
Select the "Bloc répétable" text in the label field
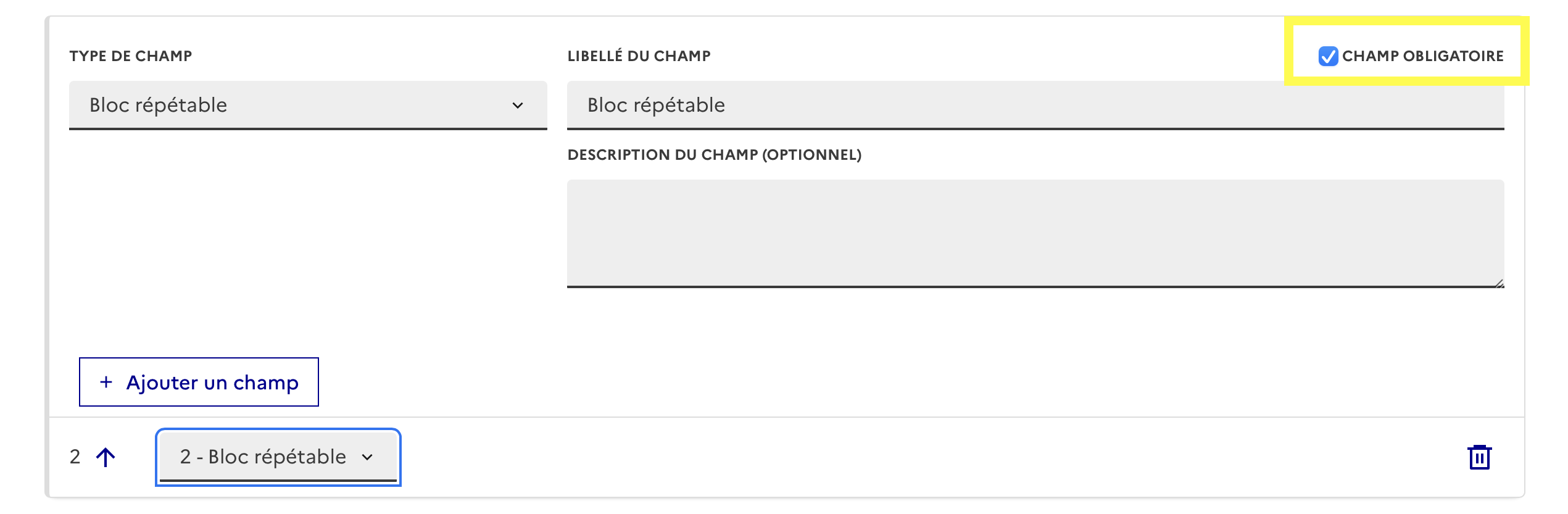656,106
